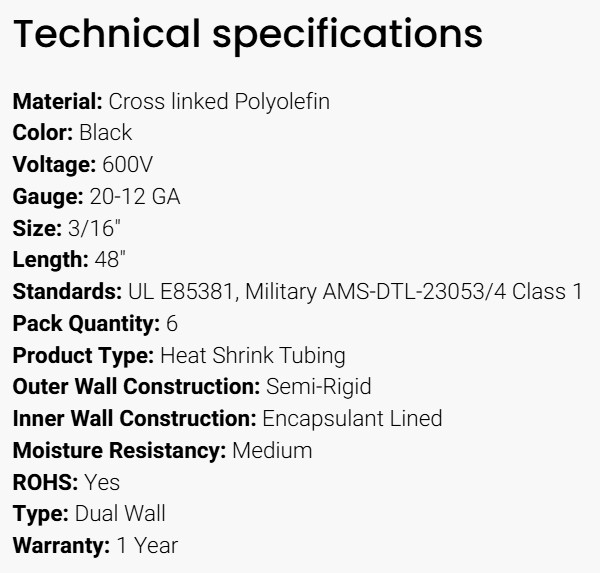Click the Pack Quantity label
Viewport: 600px width, 573px height.
click(x=86, y=324)
